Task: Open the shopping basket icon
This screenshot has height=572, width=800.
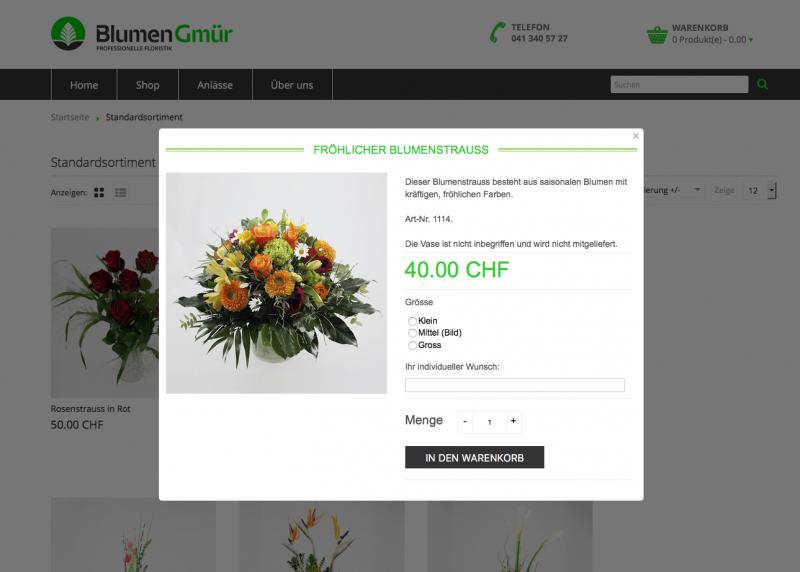Action: coord(657,35)
